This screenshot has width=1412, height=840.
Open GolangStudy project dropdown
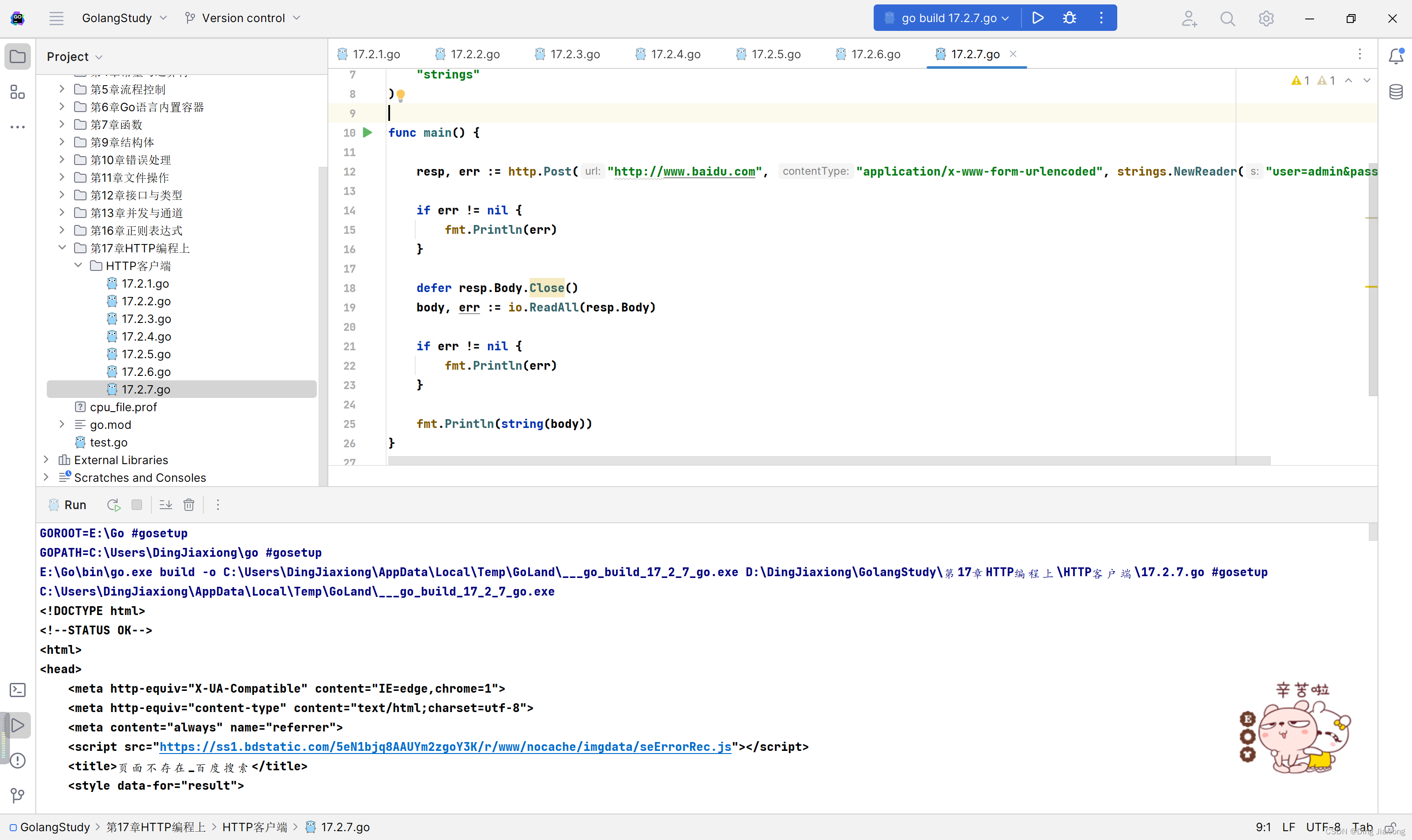pyautogui.click(x=124, y=18)
